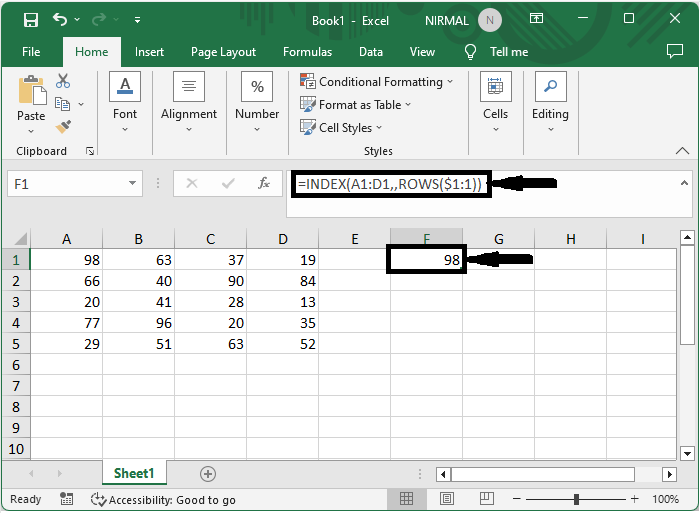This screenshot has width=700, height=513.
Task: Click the Save icon in title bar
Action: [x=31, y=20]
